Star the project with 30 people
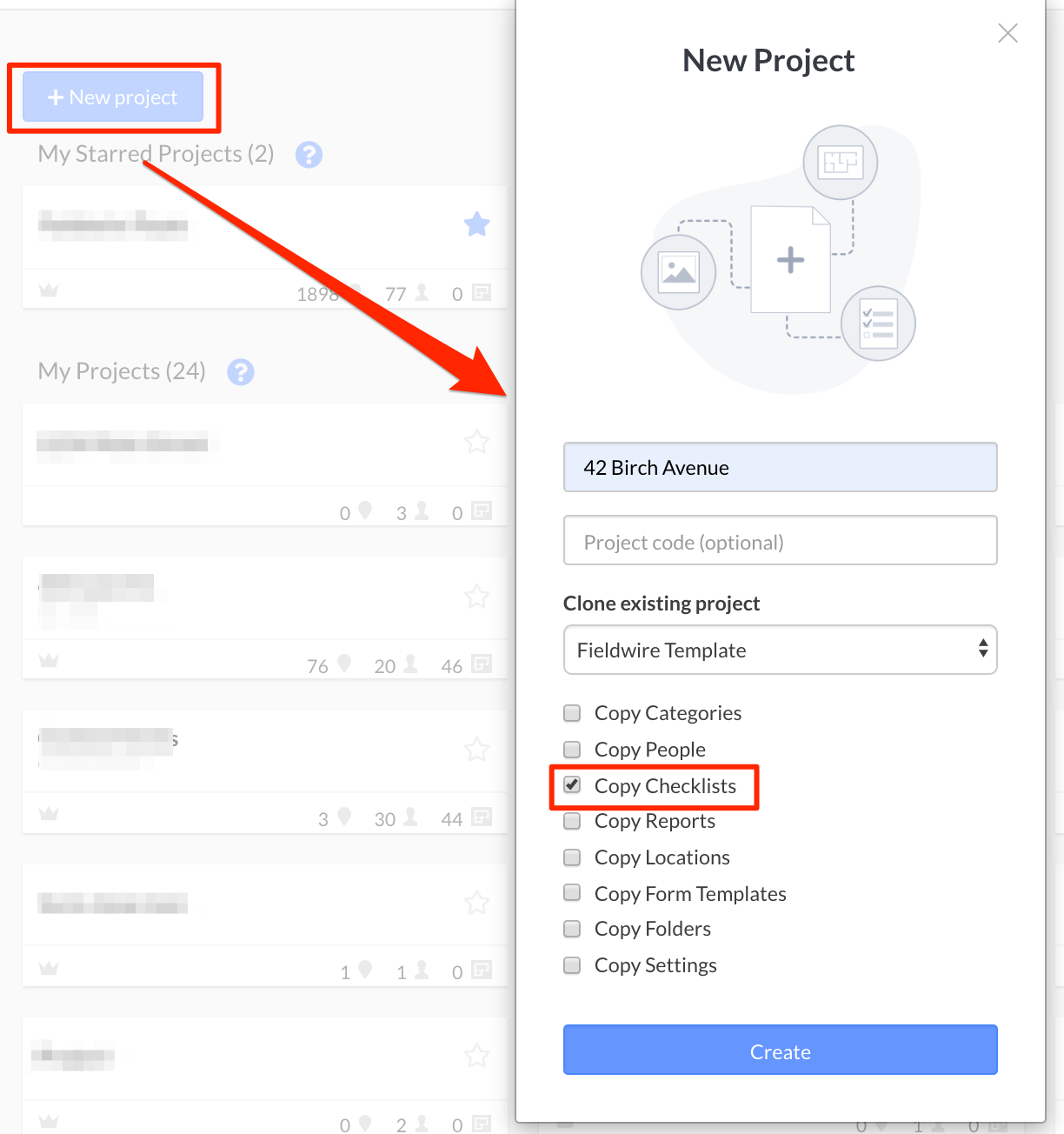Image resolution: width=1064 pixels, height=1134 pixels. pos(476,750)
